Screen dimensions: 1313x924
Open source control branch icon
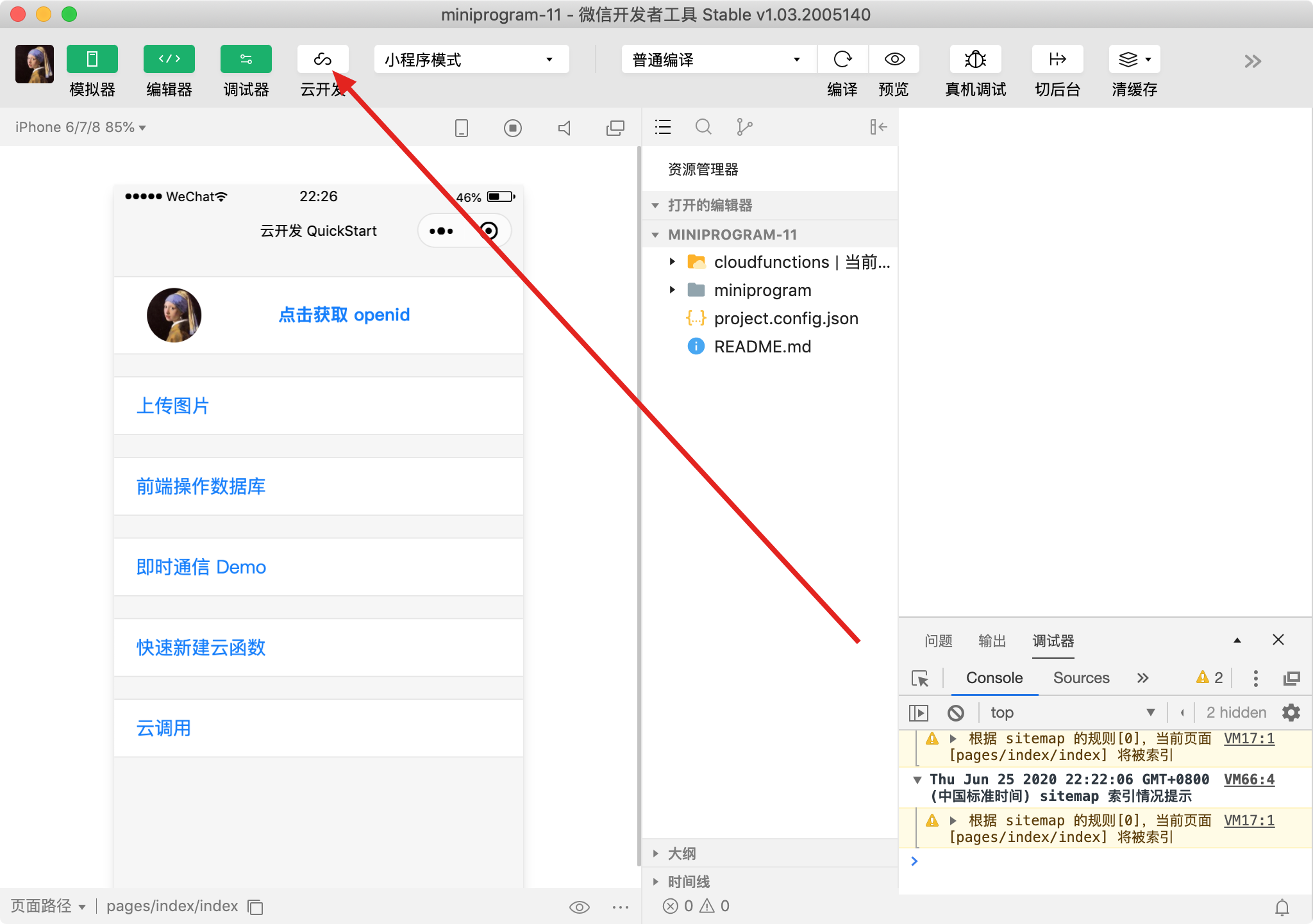coord(744,127)
